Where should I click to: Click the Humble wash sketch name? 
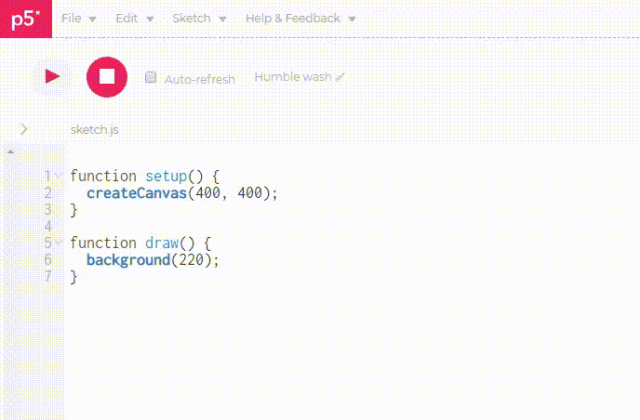pyautogui.click(x=293, y=77)
